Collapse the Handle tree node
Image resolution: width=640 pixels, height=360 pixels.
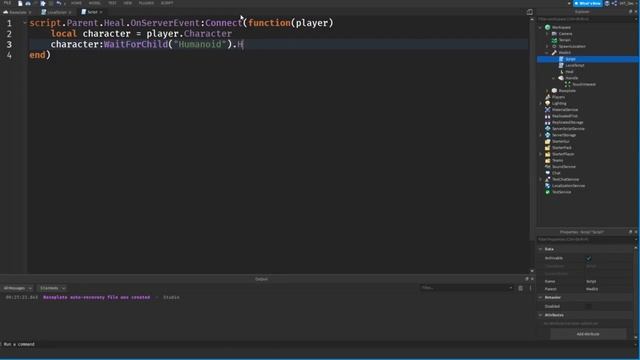pos(553,78)
